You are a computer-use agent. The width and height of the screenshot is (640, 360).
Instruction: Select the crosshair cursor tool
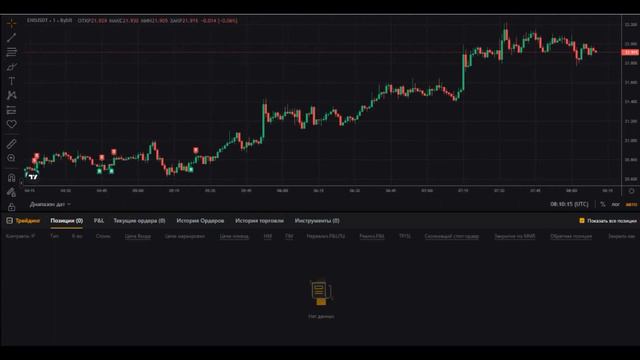click(x=11, y=23)
